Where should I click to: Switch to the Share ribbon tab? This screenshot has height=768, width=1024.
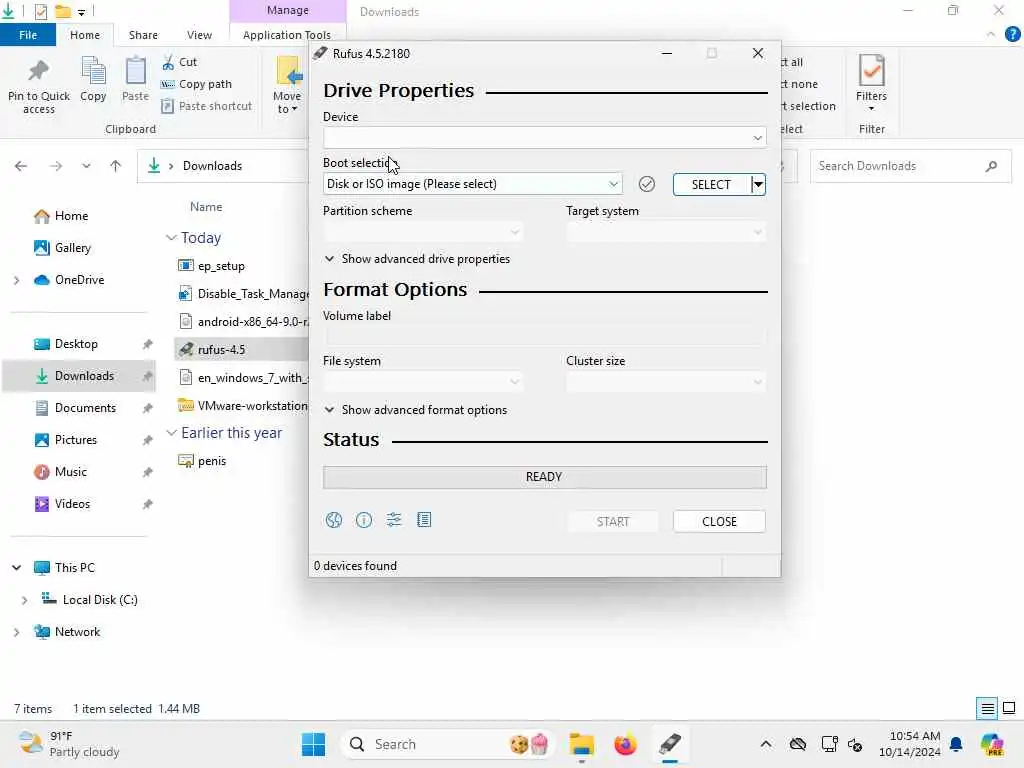pos(143,35)
